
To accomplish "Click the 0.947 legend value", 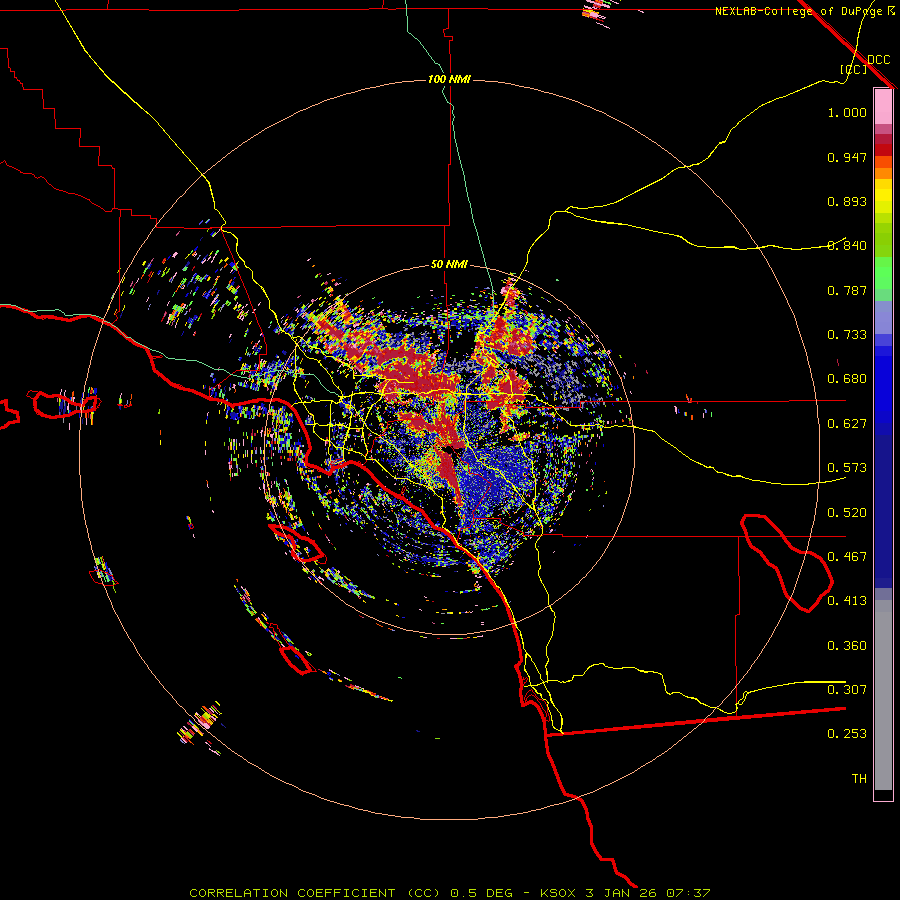I will (847, 157).
